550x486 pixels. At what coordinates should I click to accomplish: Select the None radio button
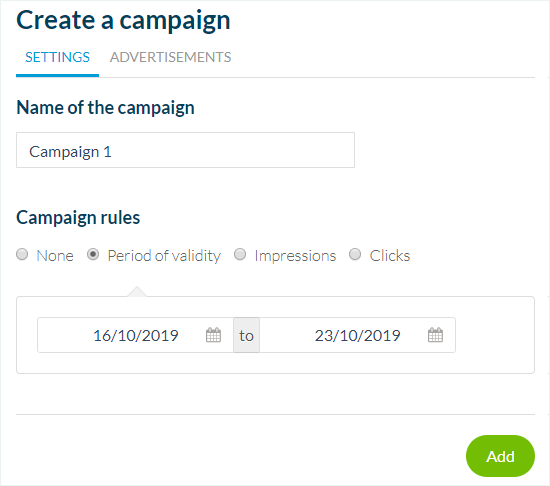(22, 254)
